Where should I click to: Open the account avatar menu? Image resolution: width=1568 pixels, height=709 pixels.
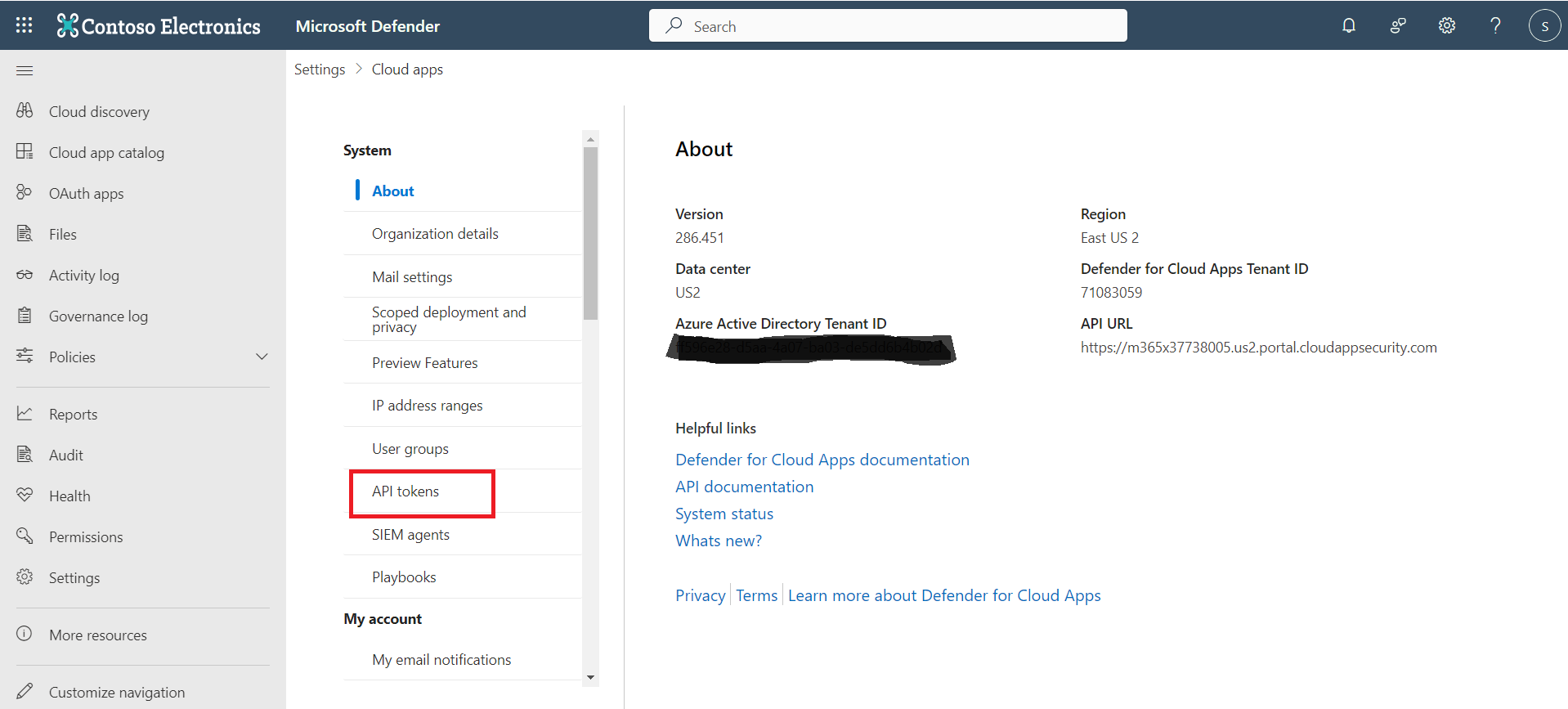[x=1544, y=25]
